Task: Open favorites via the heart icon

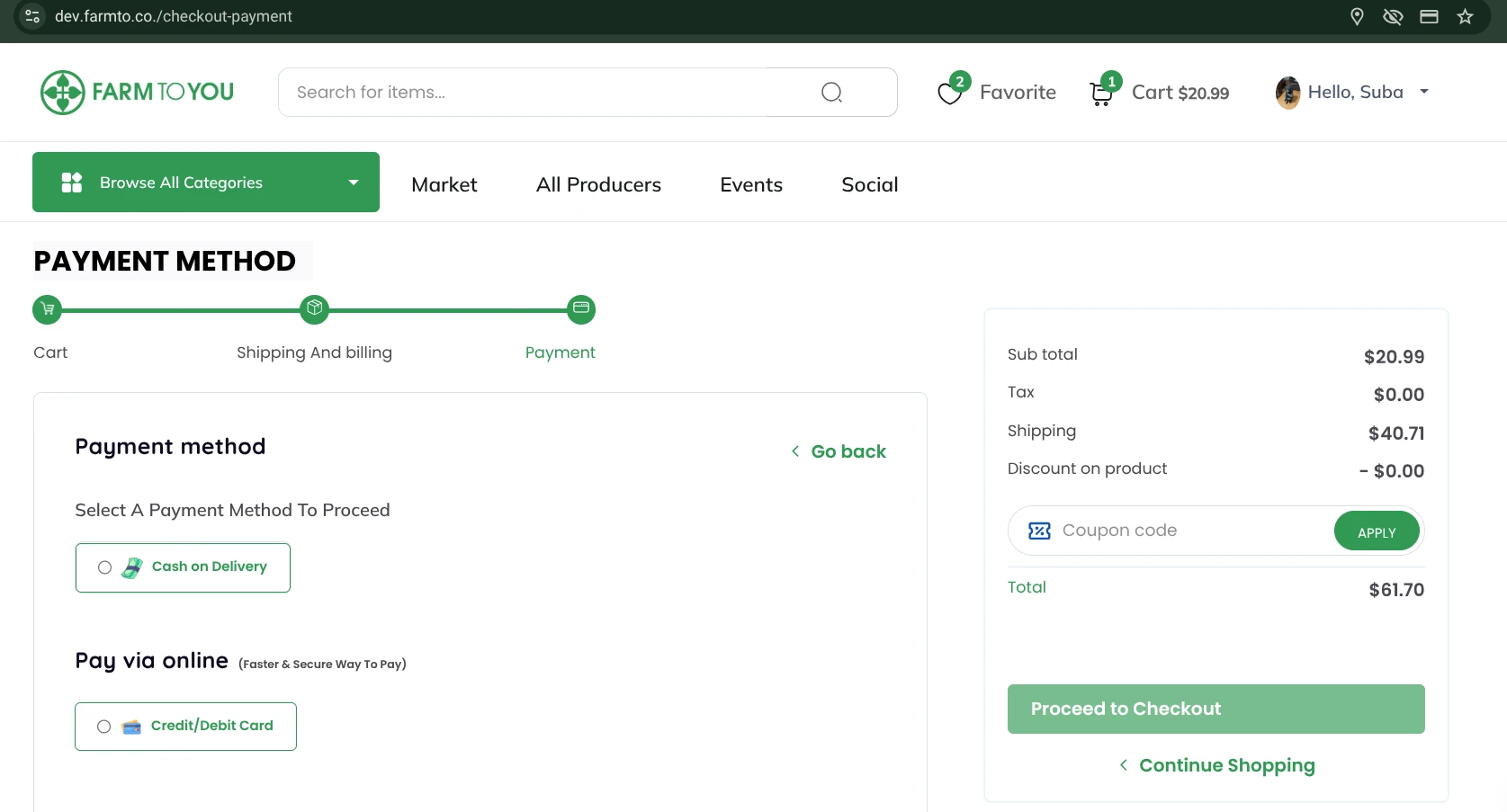Action: click(949, 93)
